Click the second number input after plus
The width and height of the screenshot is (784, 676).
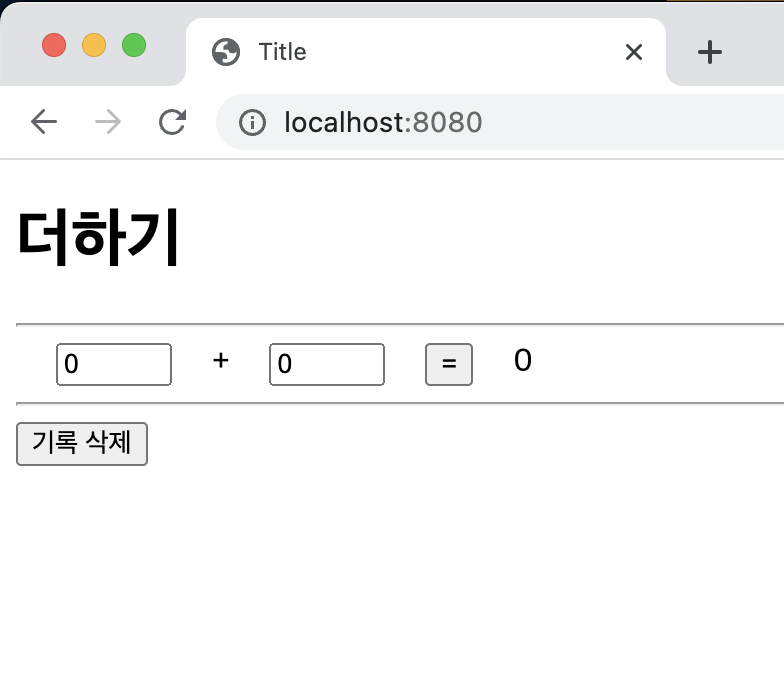327,364
